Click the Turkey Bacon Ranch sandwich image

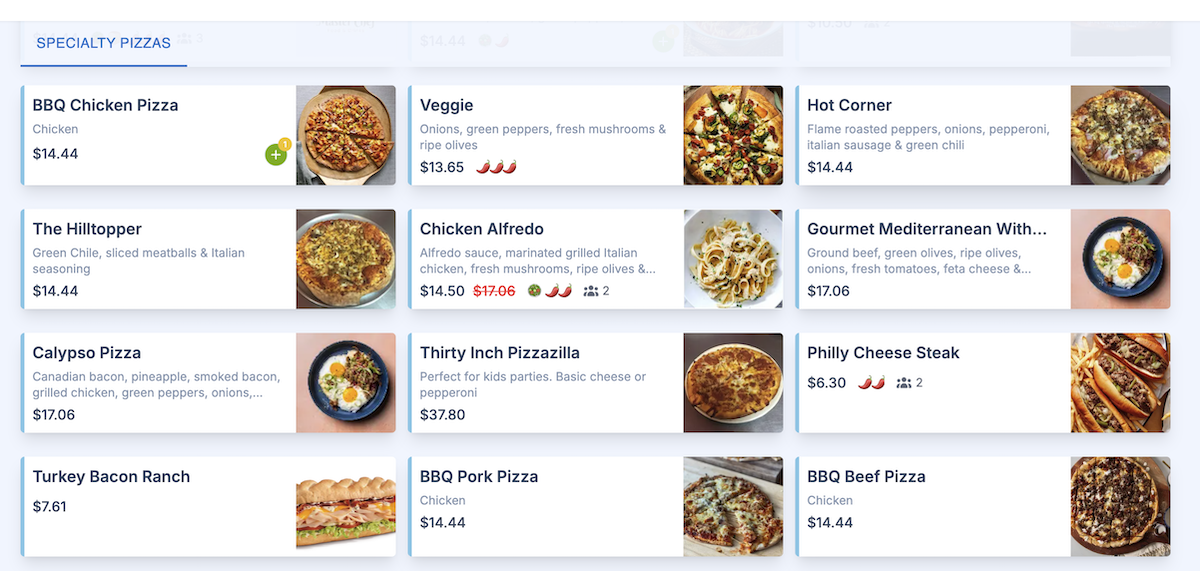[x=346, y=507]
